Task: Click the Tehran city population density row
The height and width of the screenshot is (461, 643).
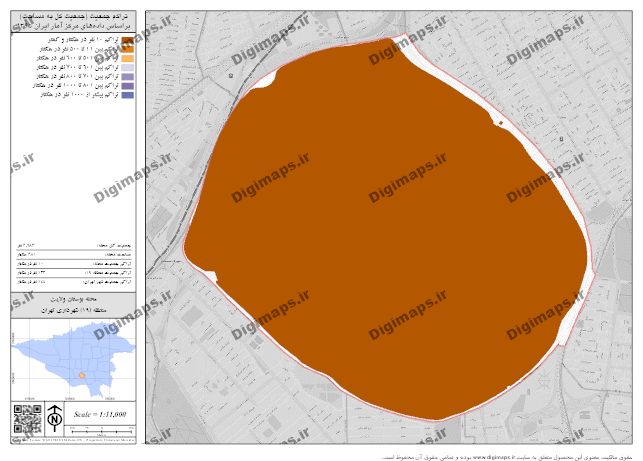Action: click(x=74, y=282)
